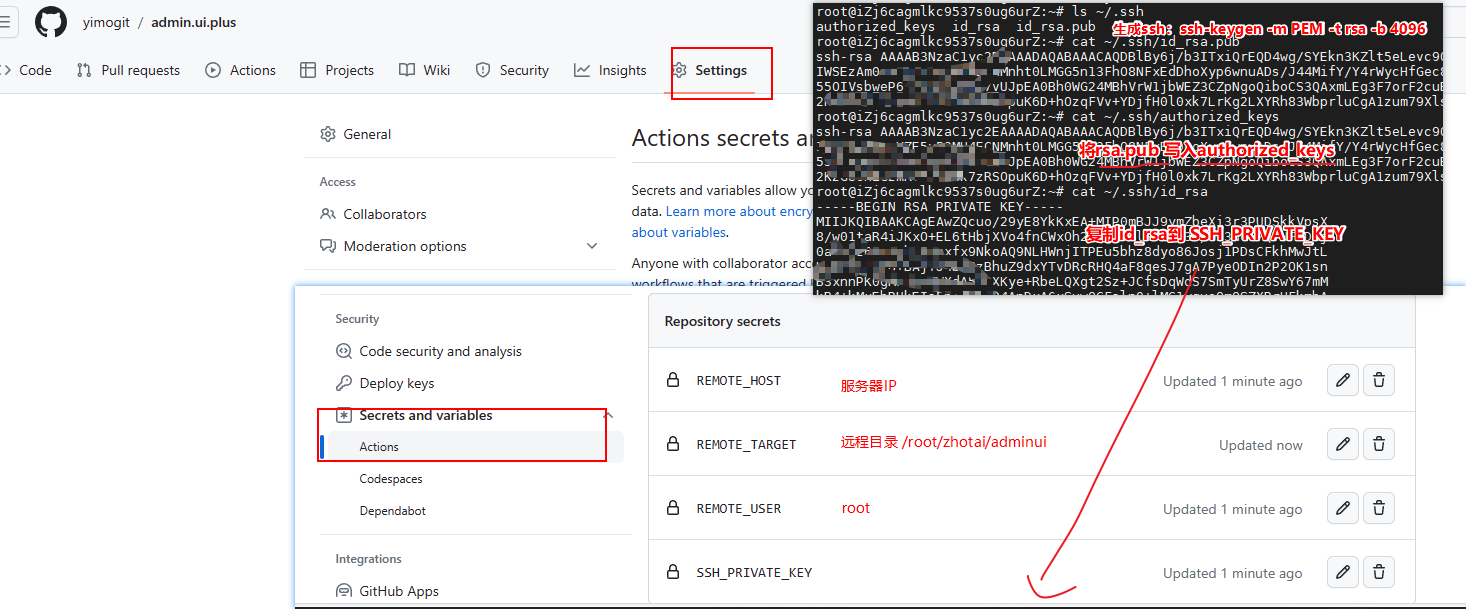Viewport: 1466px width, 609px height.
Task: Switch to the Settings tab
Action: (x=710, y=70)
